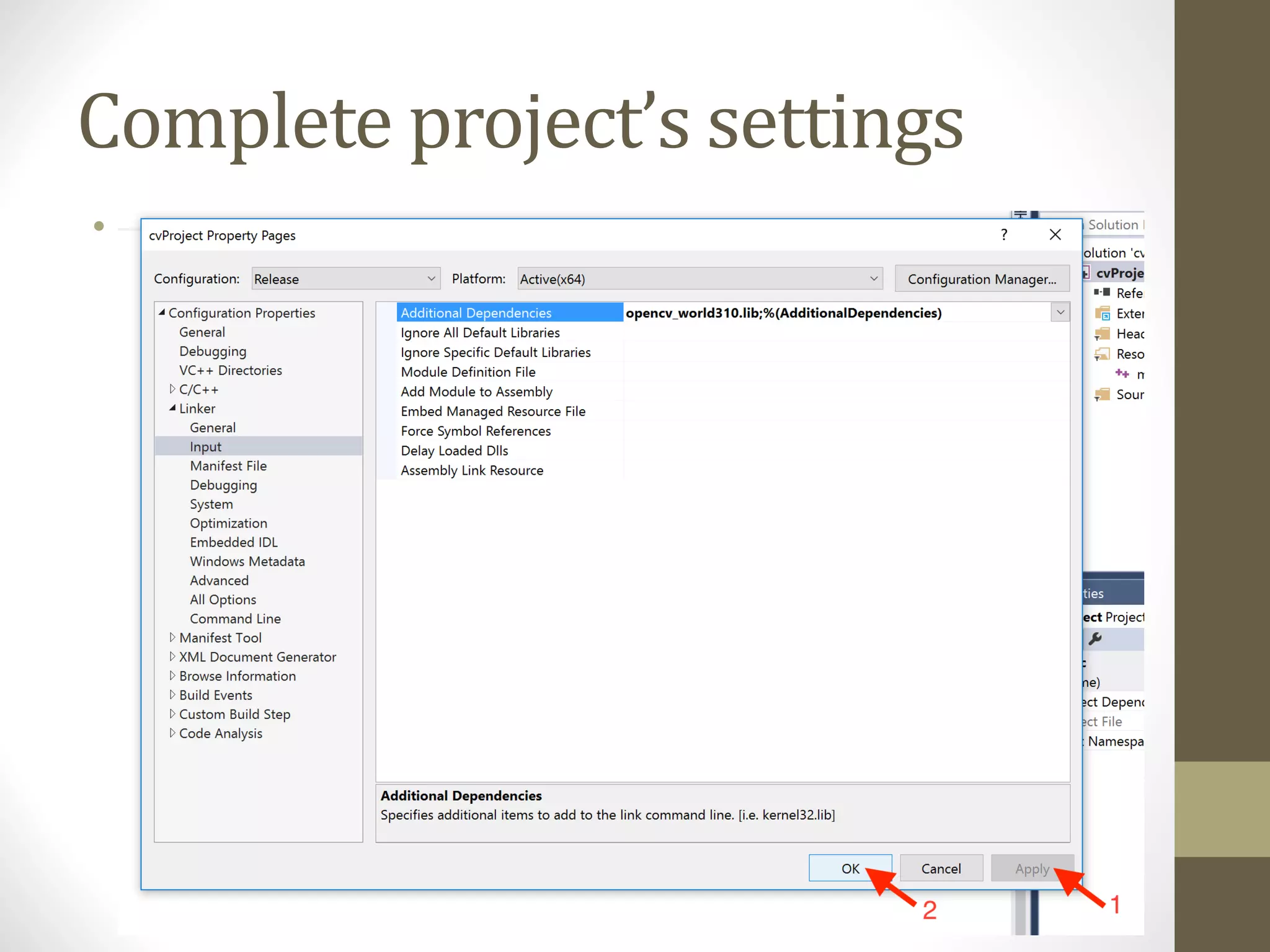Click the cvProject project icon

point(1086,273)
